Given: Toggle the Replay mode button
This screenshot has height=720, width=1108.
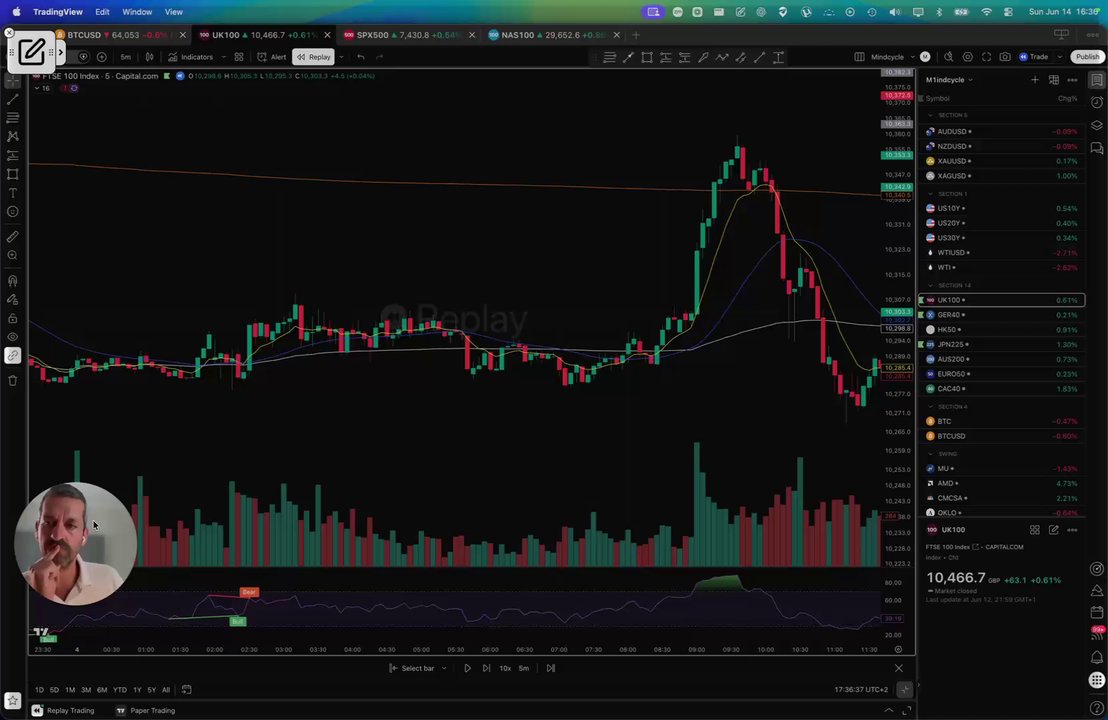Looking at the screenshot, I should click(313, 57).
